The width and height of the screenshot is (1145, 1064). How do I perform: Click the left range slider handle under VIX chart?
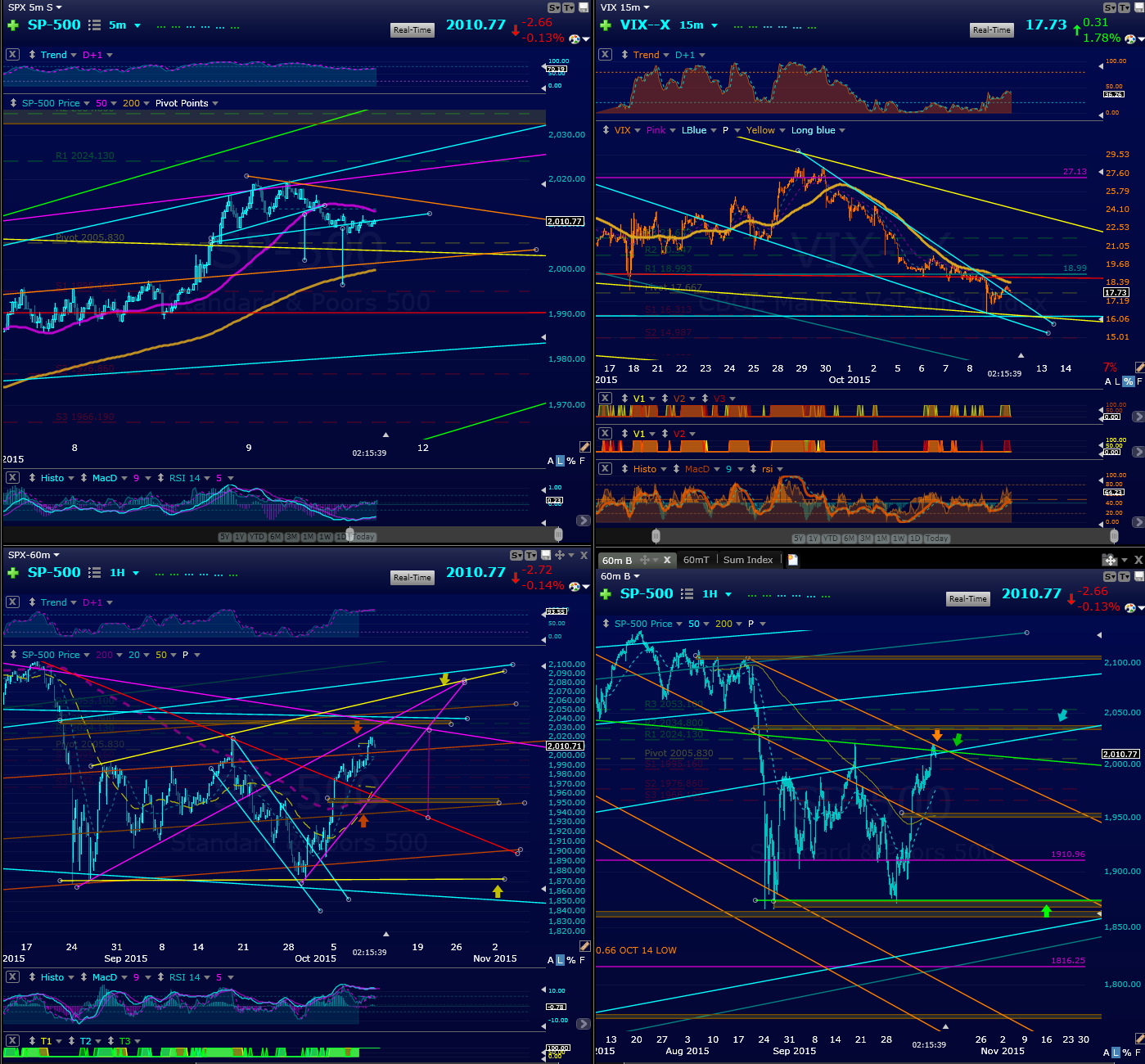point(656,536)
